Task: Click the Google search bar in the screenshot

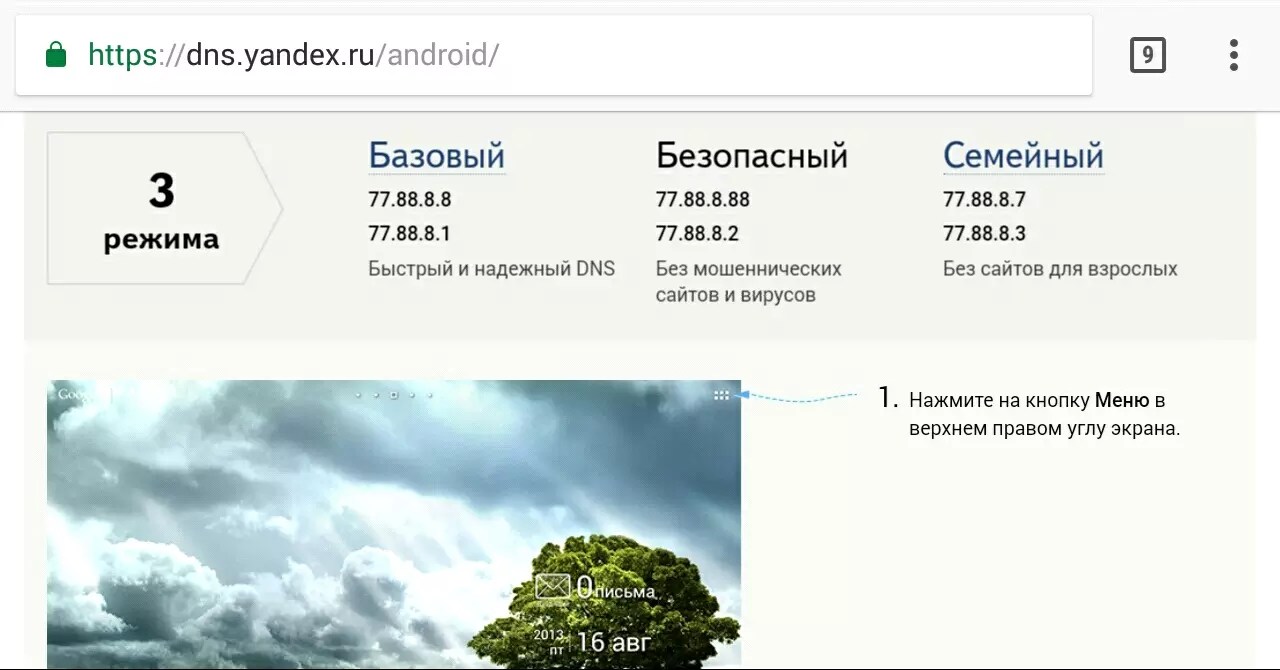Action: (80, 394)
